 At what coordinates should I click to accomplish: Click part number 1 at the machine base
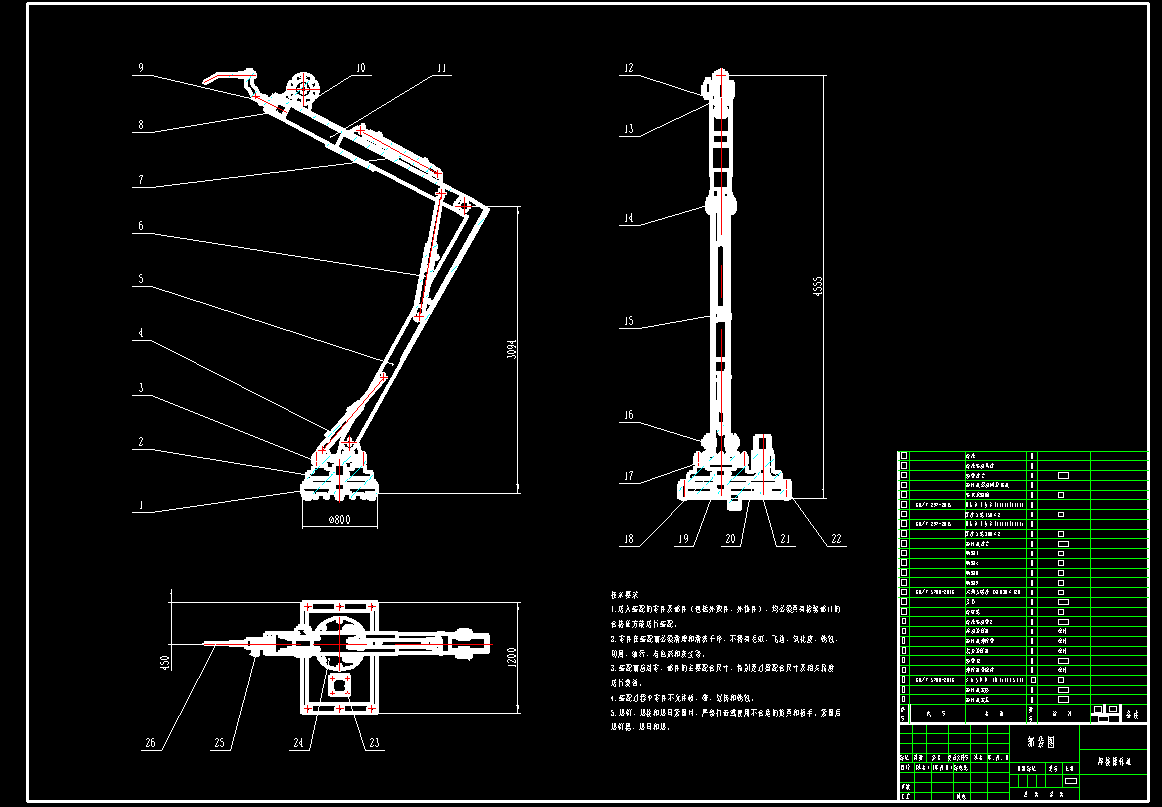[x=140, y=506]
